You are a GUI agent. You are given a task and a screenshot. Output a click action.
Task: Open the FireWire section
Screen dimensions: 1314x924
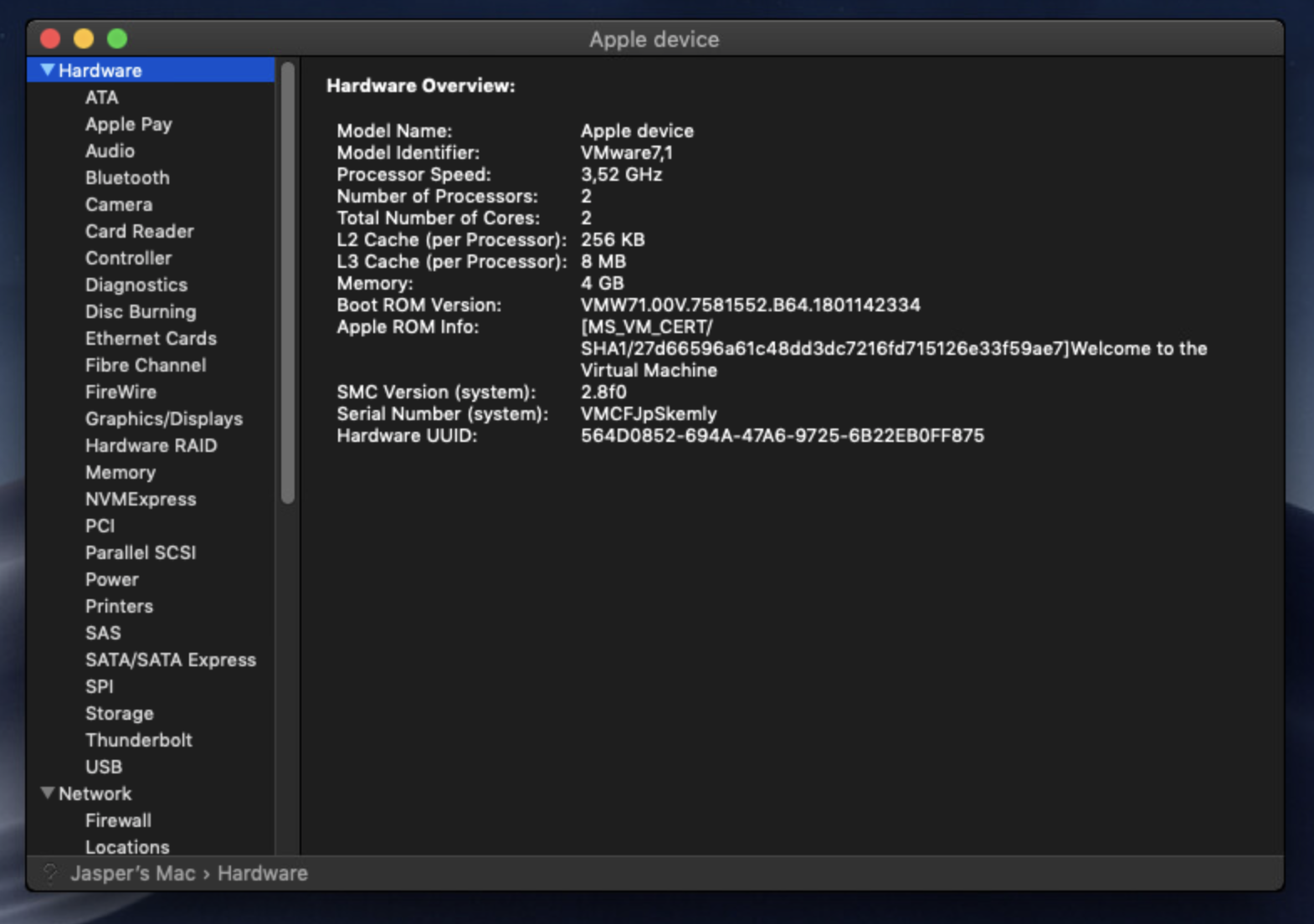click(x=121, y=392)
